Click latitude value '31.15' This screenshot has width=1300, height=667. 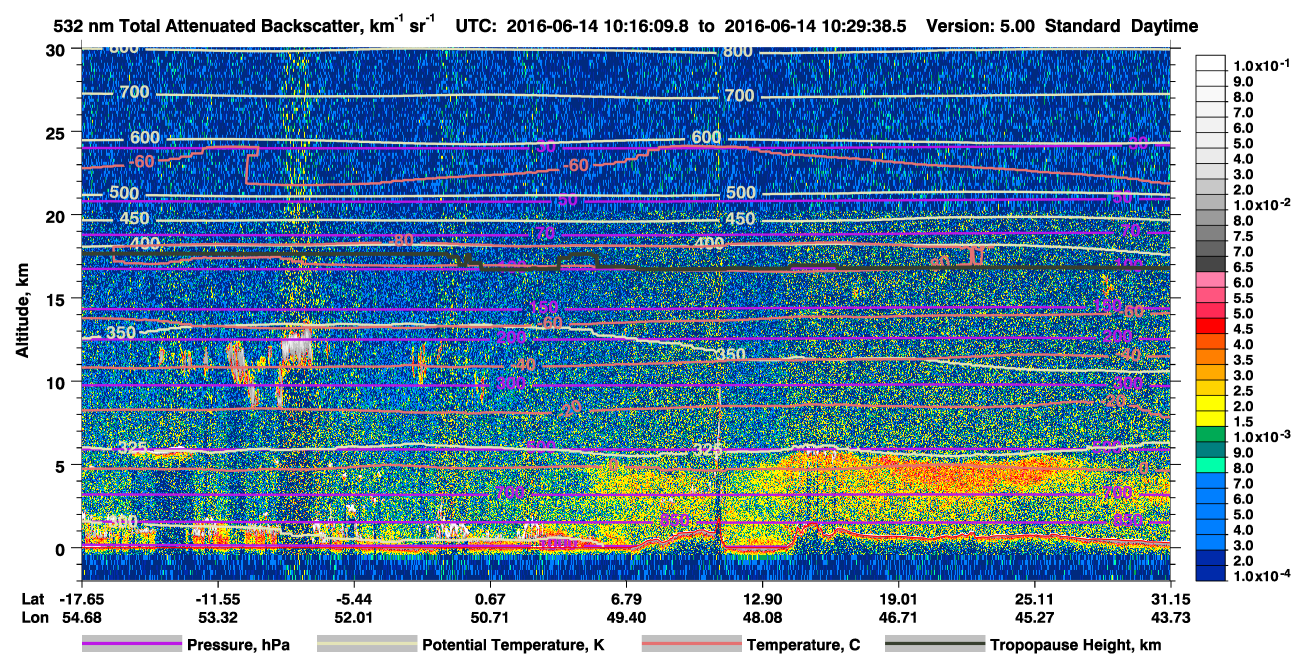pyautogui.click(x=1171, y=598)
